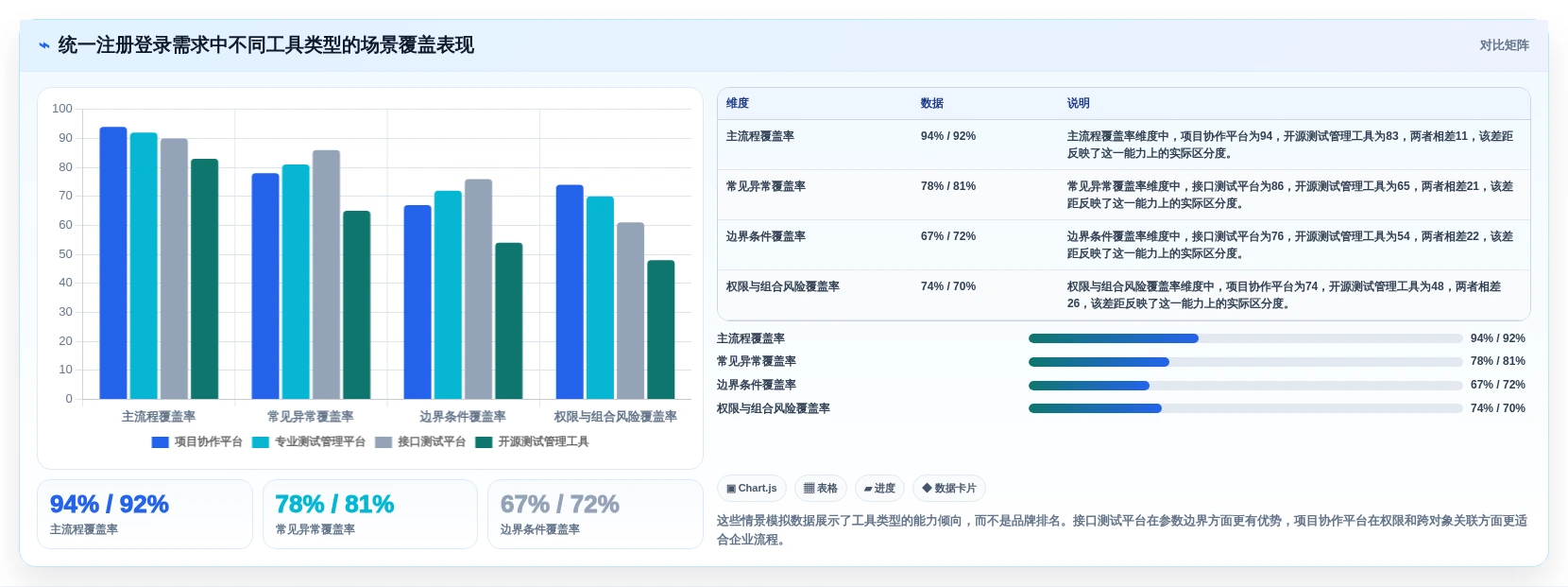Click the blue 项目协作平台 bar in 主流程覆盖率 group
This screenshot has height=587, width=1568.
pos(113,263)
